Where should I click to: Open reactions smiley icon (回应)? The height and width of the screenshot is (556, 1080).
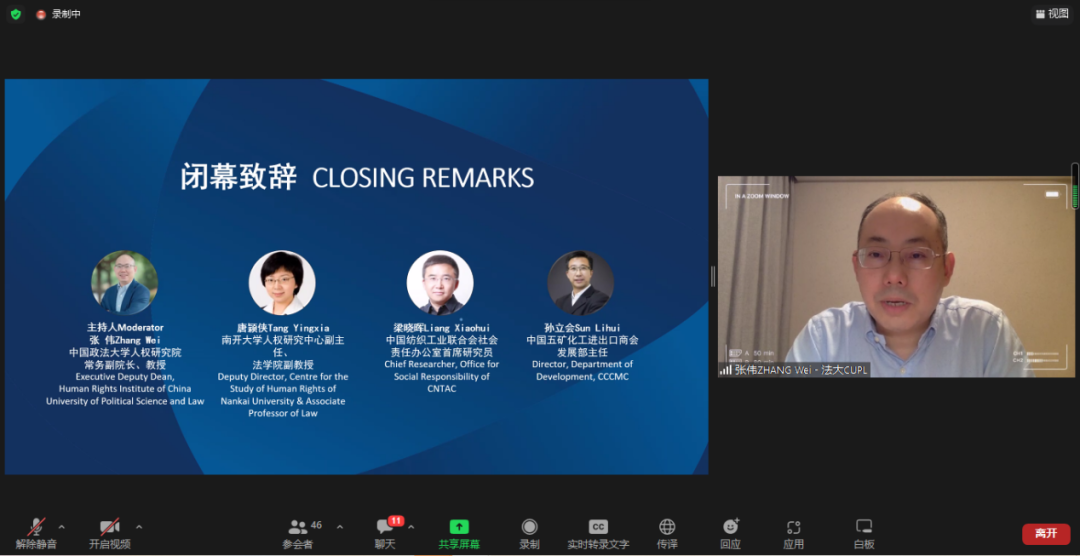tap(730, 527)
